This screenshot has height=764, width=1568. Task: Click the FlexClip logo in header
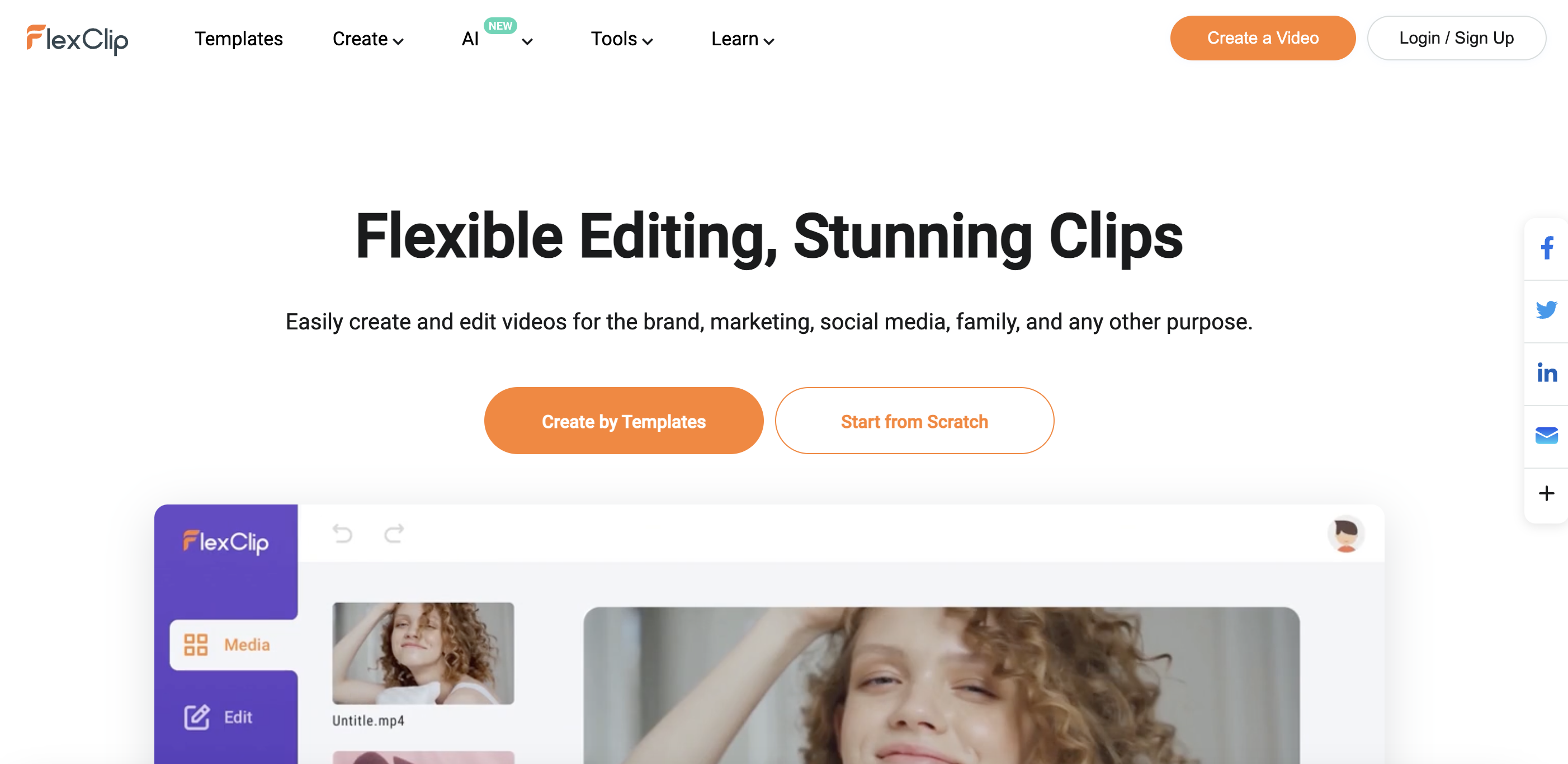coord(77,39)
